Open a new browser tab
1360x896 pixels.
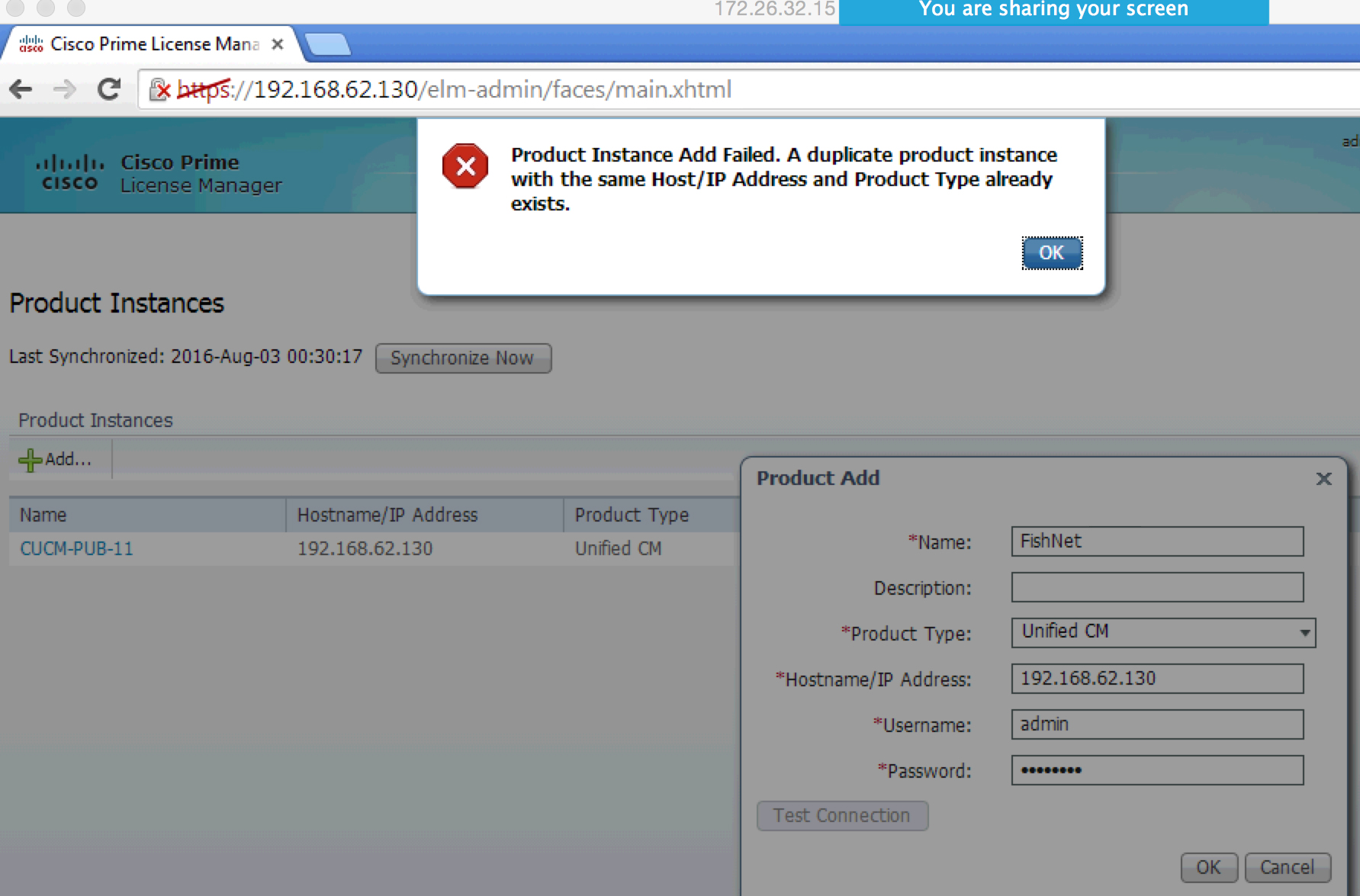click(x=328, y=45)
